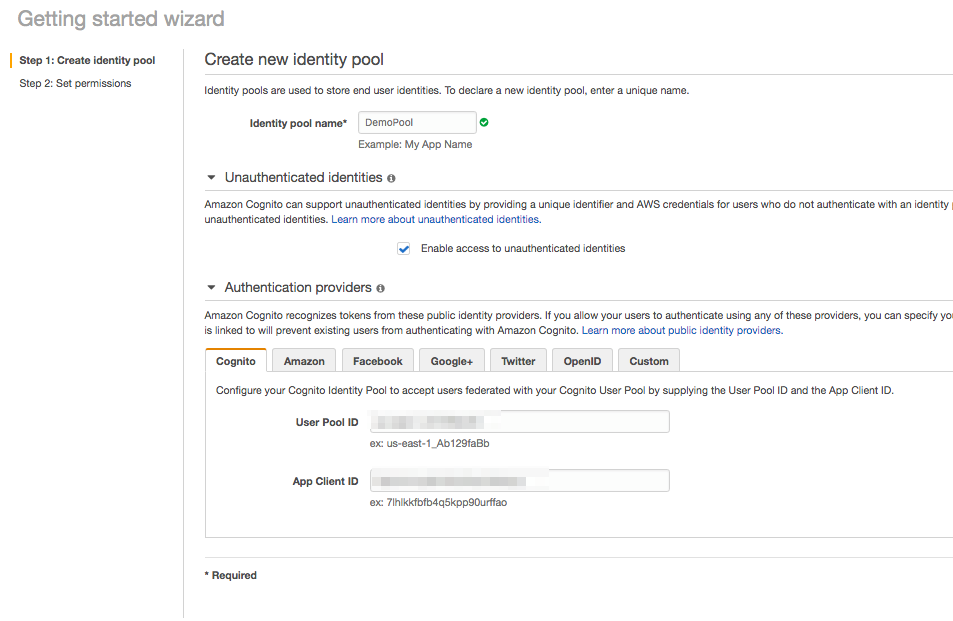Open Learn more about public identity providers link

683,331
